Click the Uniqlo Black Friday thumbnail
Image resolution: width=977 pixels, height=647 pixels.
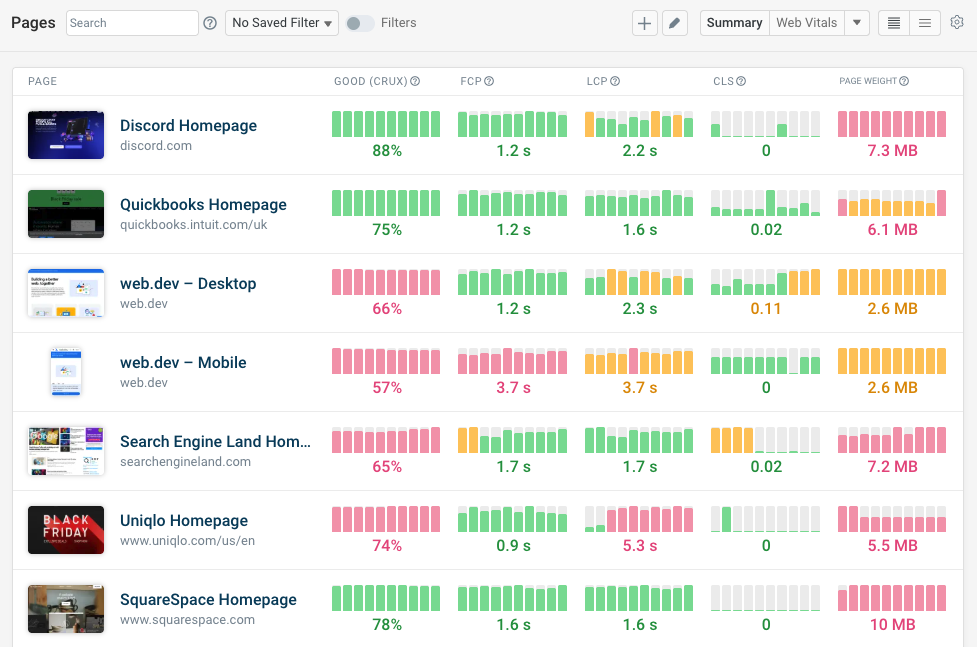click(x=65, y=528)
